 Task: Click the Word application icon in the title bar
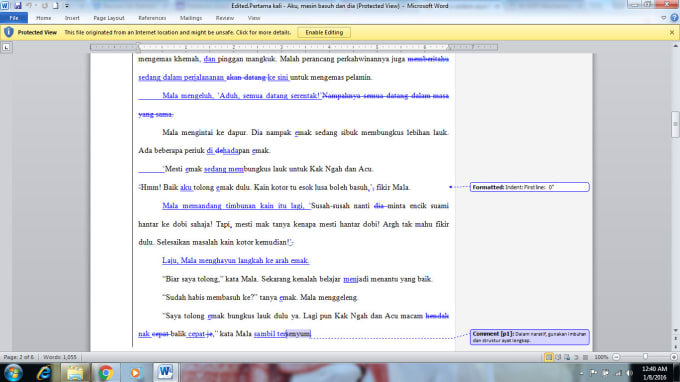pos(5,6)
